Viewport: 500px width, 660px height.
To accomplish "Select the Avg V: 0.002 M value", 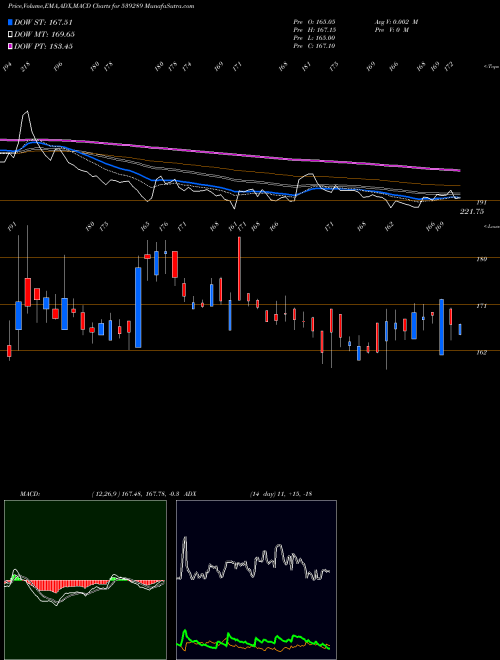I will coord(396,22).
